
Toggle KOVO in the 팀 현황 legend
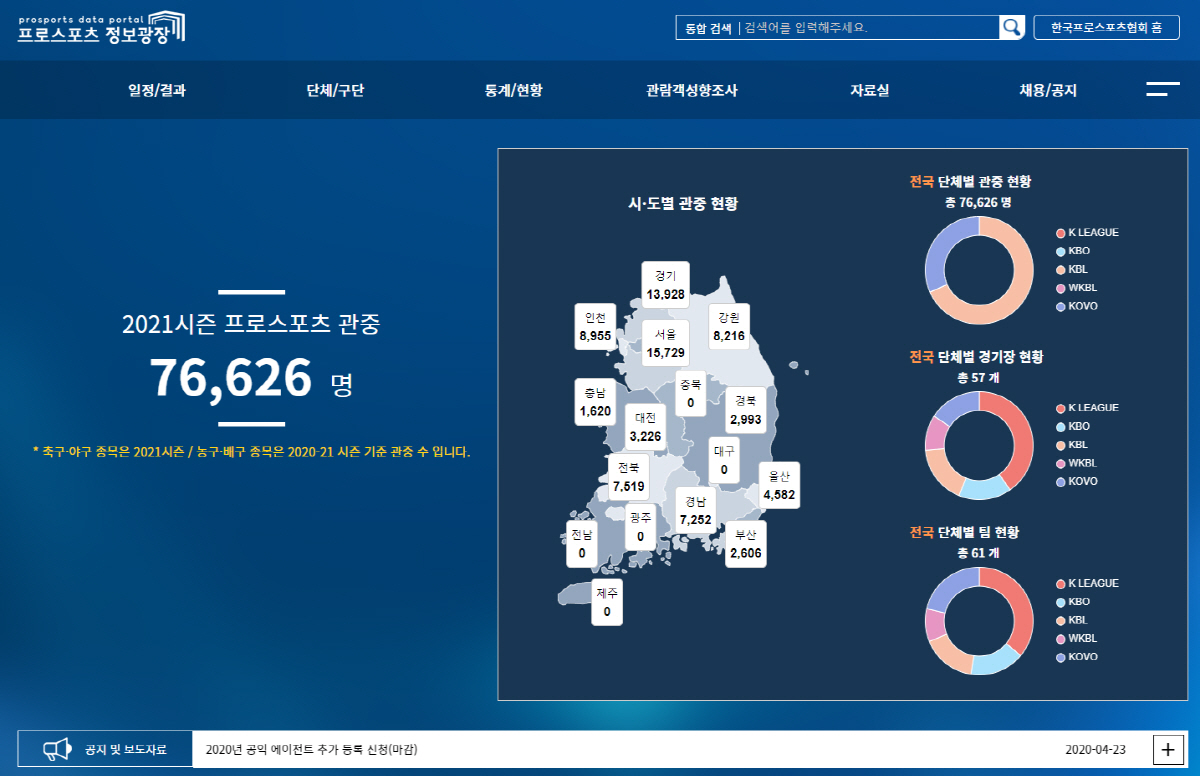[x=1077, y=657]
